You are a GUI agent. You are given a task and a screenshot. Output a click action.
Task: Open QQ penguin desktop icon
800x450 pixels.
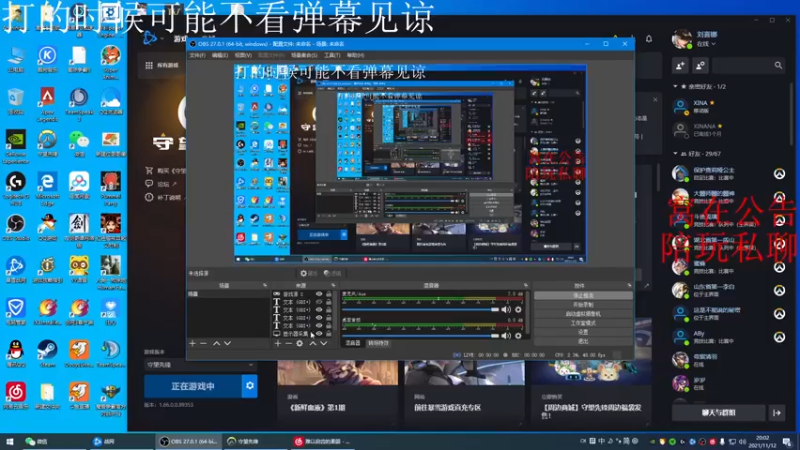coord(16,354)
